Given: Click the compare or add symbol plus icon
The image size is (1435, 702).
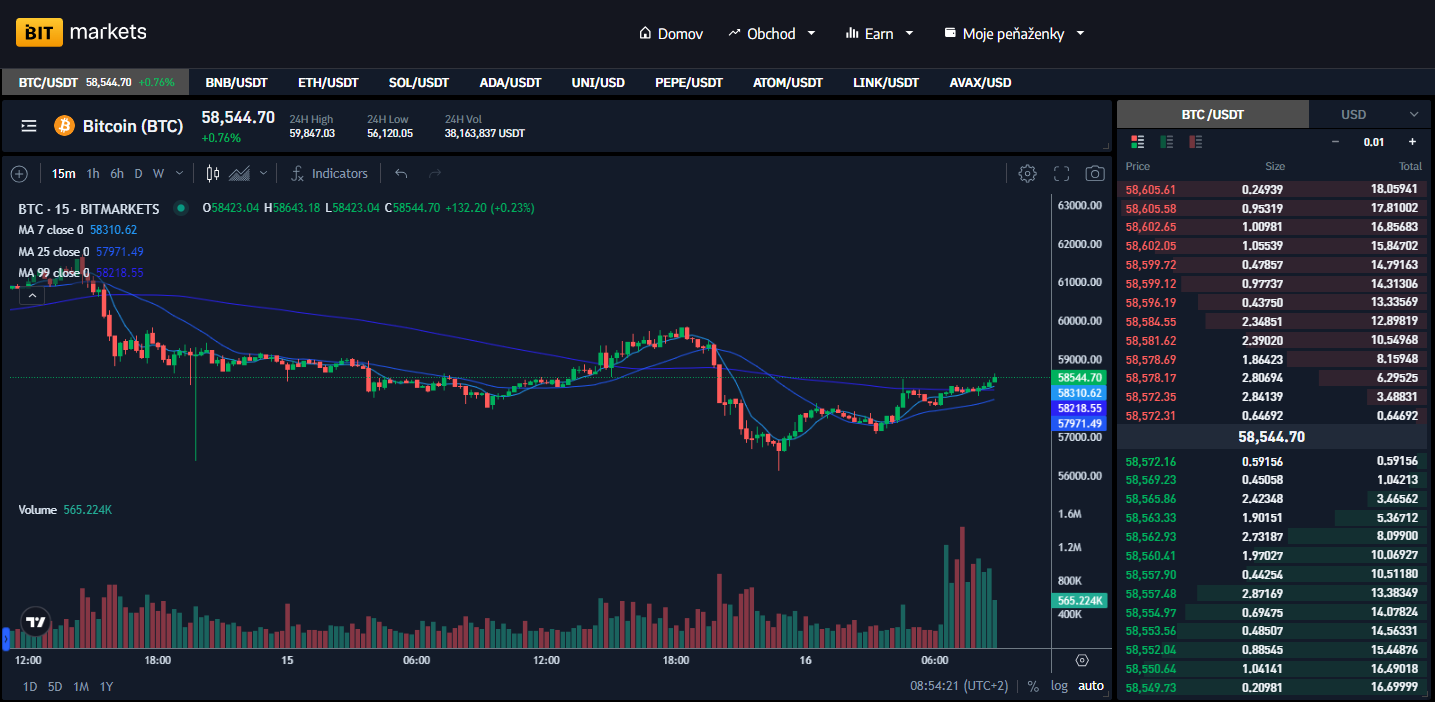Looking at the screenshot, I should [x=19, y=174].
